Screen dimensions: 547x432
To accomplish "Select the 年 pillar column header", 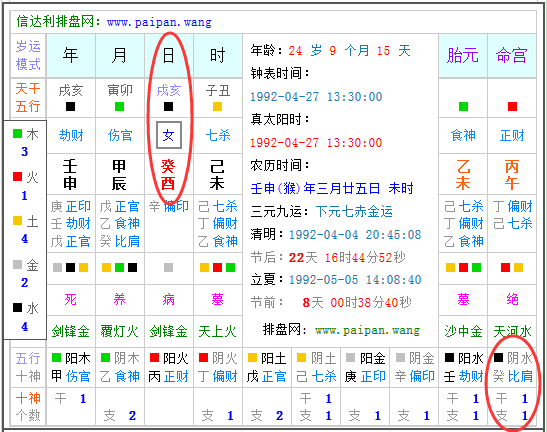I will pos(70,55).
